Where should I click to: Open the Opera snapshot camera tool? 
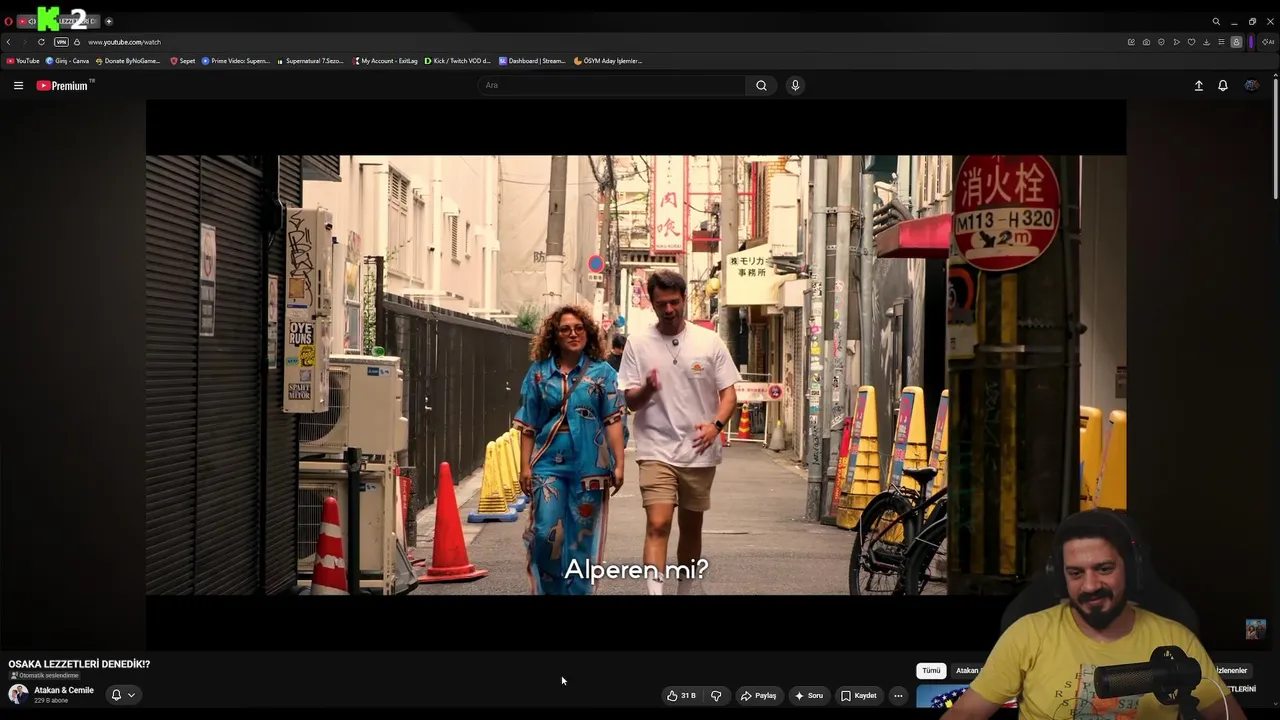(x=1146, y=42)
